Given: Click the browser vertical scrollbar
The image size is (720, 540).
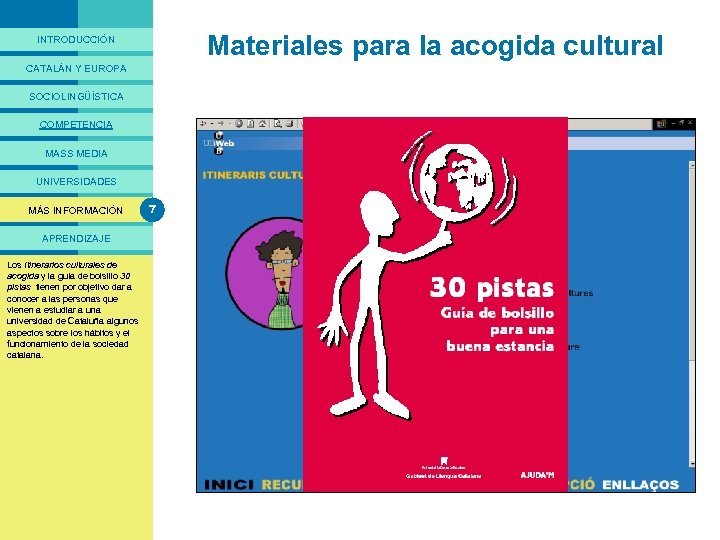Looking at the screenshot, I should (x=692, y=314).
